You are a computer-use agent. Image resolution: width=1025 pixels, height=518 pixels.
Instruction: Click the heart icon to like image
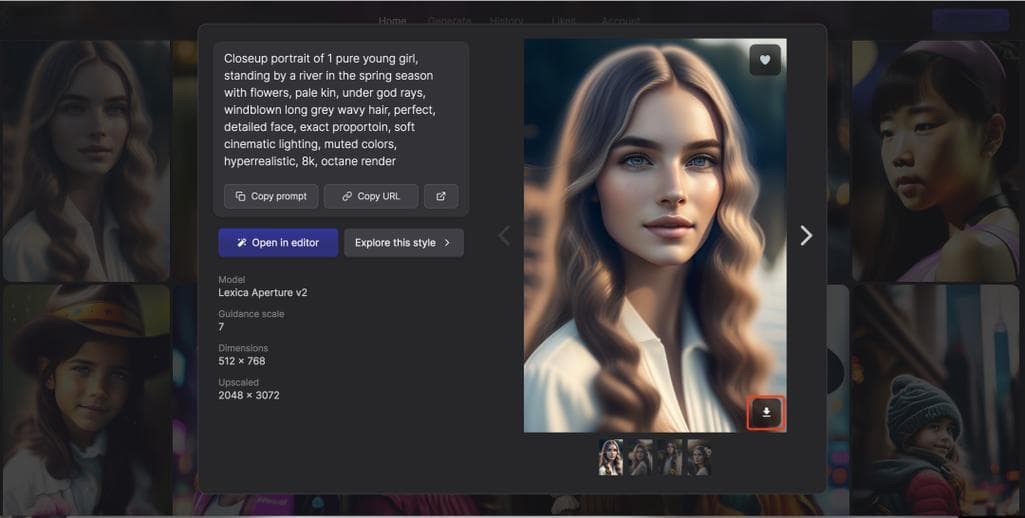click(765, 60)
